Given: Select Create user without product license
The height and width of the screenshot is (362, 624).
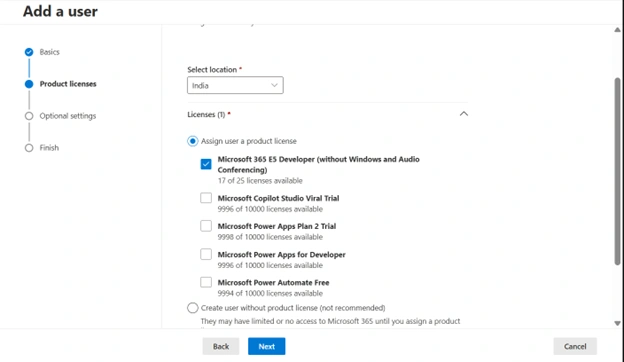Looking at the screenshot, I should click(193, 308).
